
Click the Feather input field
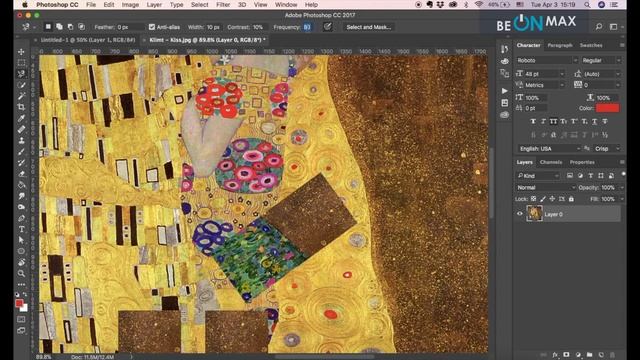coord(130,27)
